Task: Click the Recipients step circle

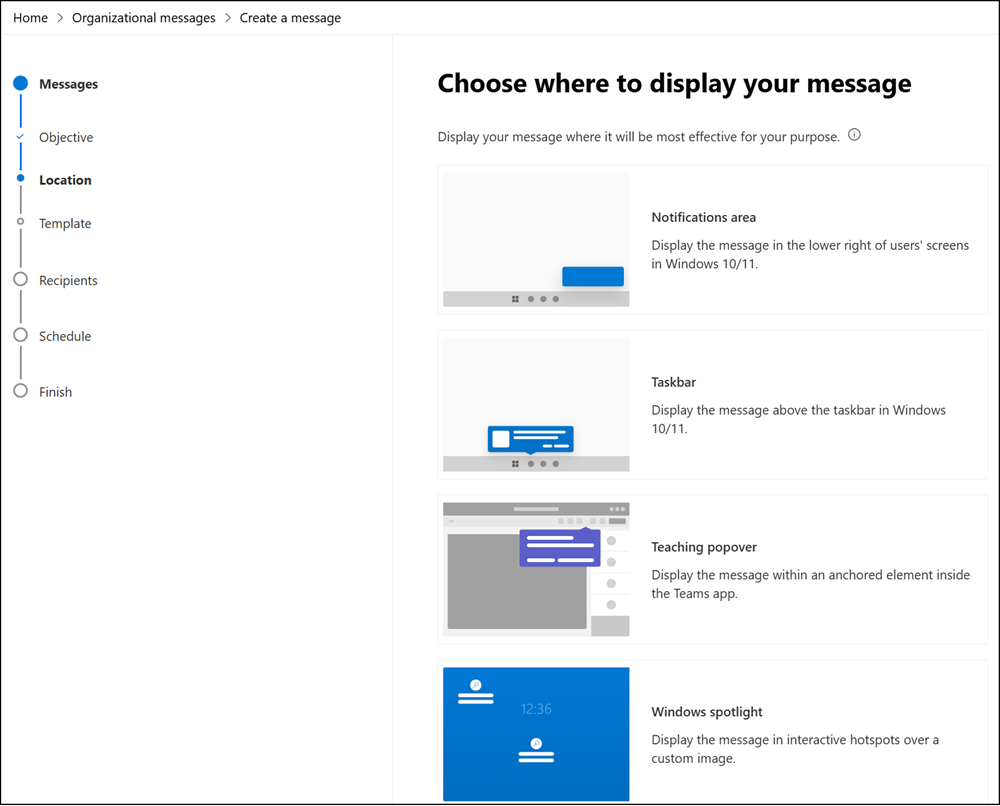Action: (x=21, y=280)
